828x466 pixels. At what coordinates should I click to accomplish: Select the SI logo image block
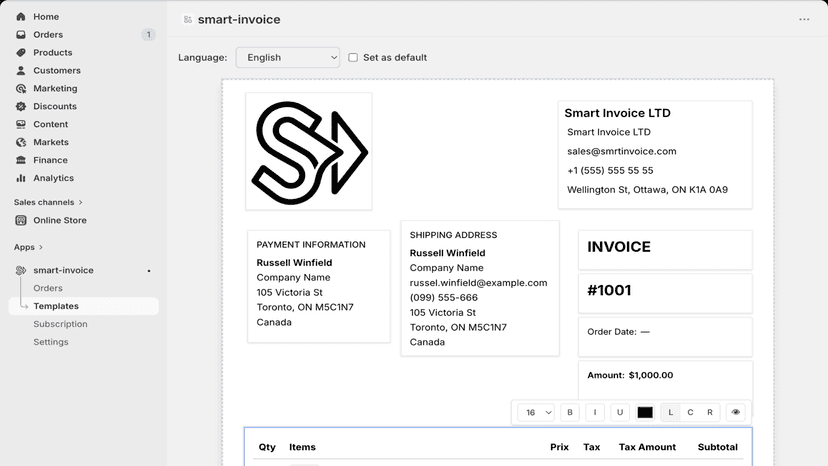coord(308,152)
